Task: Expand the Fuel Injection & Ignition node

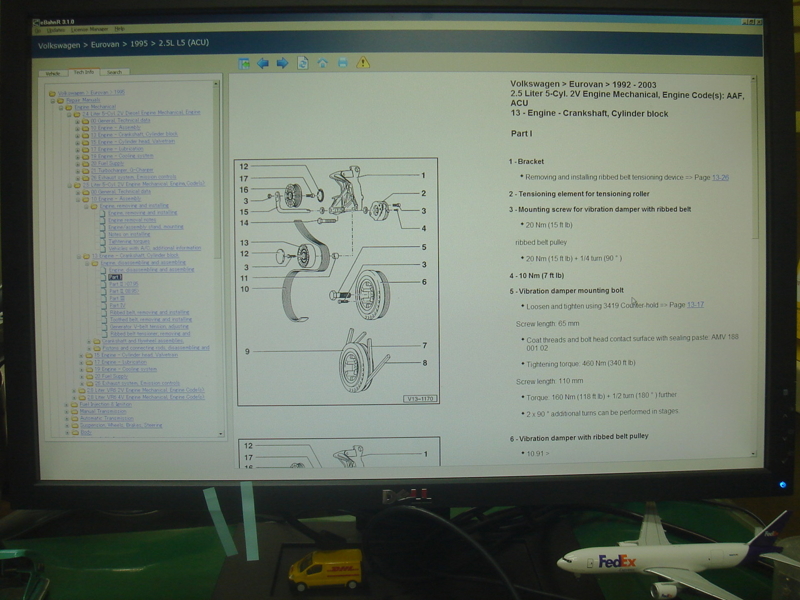Action: tap(67, 405)
